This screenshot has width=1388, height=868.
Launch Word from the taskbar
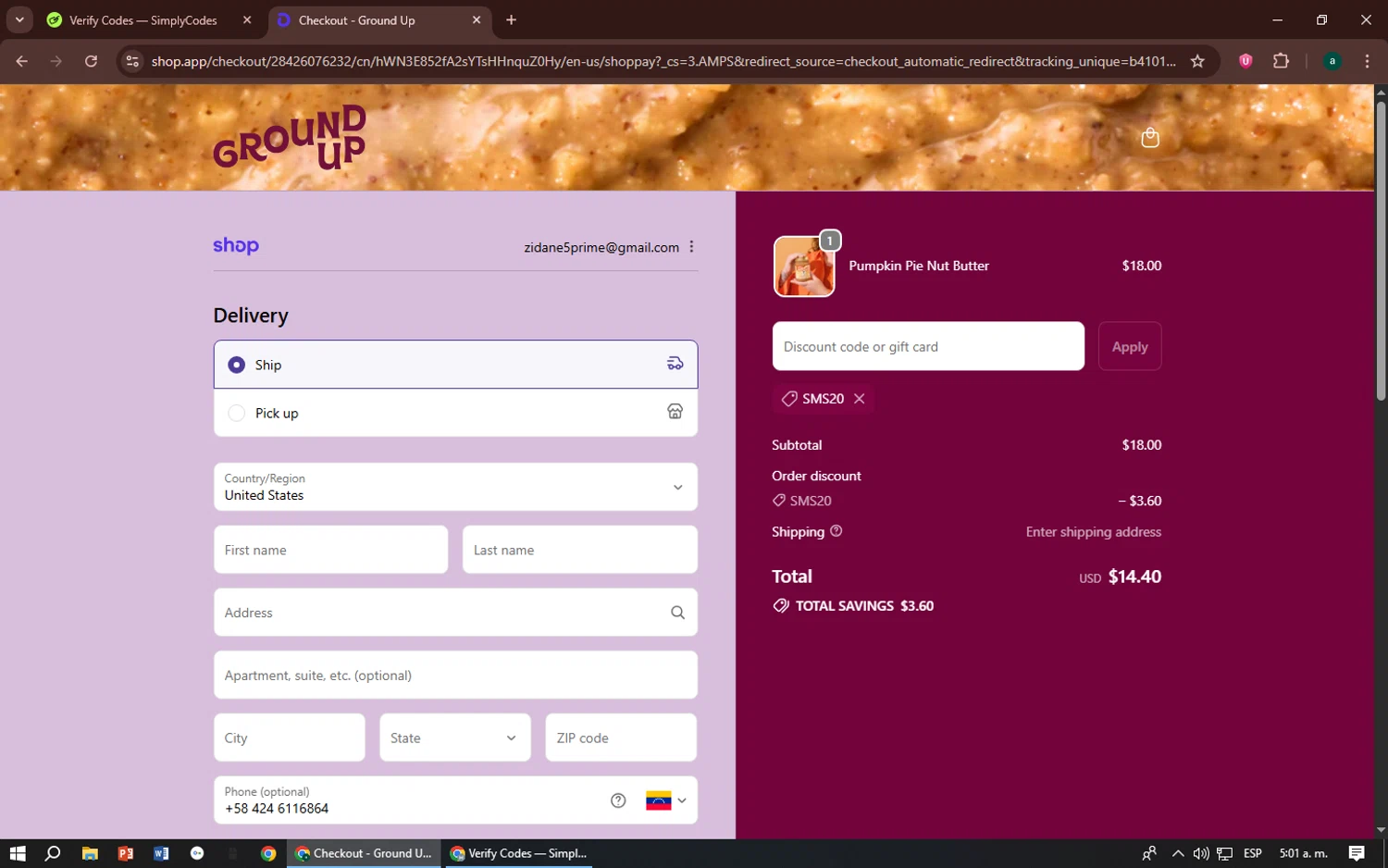pos(161,853)
